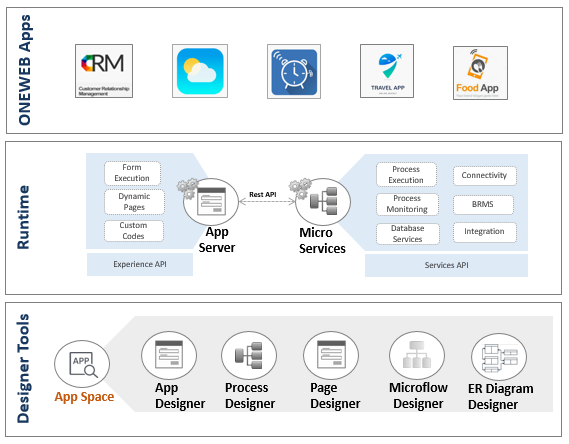Click gears icon beside App Server
Image resolution: width=569 pixels, height=444 pixels.
[188, 188]
